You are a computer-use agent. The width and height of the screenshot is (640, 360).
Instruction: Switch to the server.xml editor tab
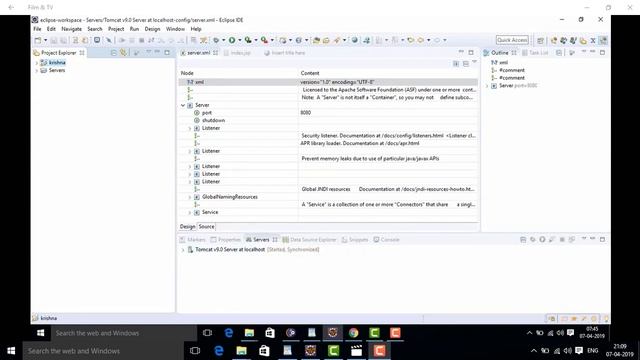(x=198, y=53)
